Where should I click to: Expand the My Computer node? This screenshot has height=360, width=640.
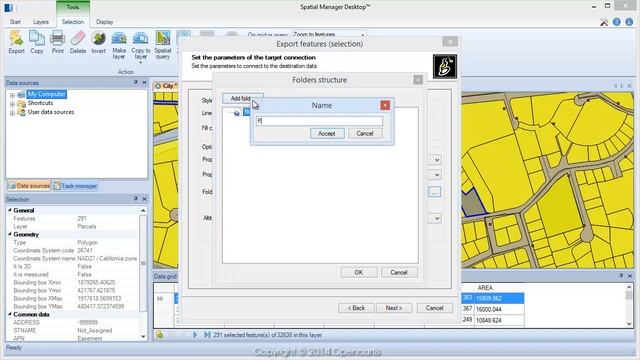[x=12, y=95]
